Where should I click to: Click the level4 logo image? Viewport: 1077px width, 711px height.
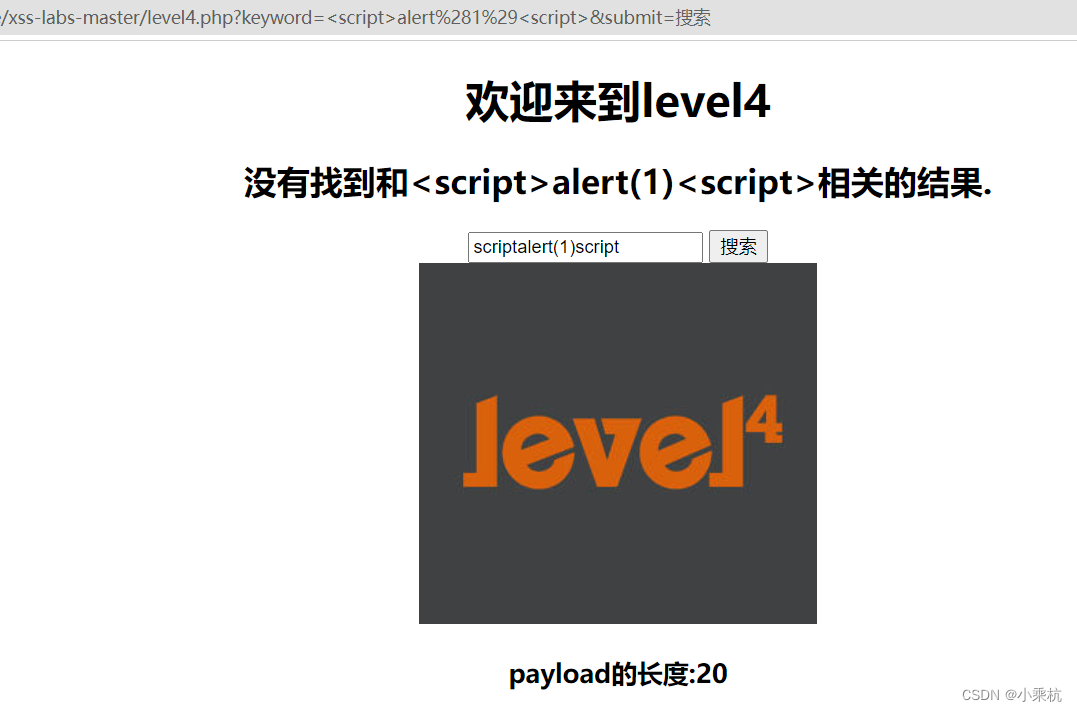click(x=617, y=443)
